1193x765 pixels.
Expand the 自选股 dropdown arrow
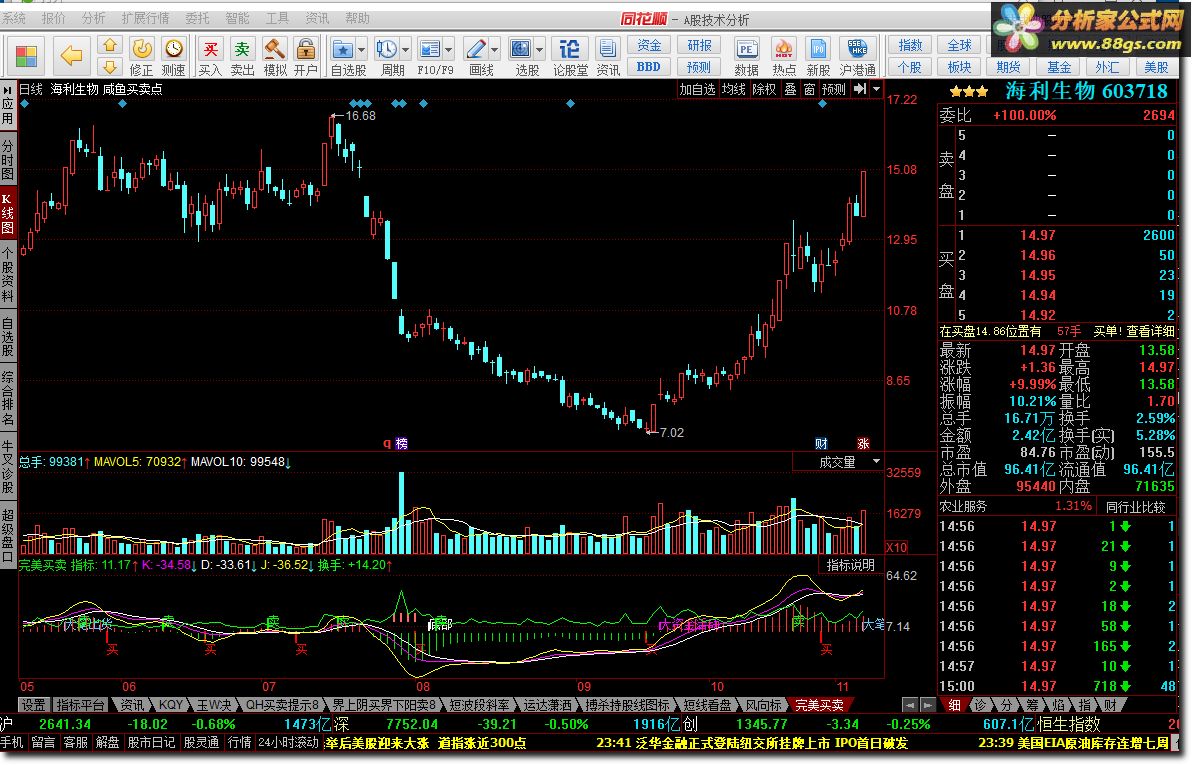coord(362,50)
